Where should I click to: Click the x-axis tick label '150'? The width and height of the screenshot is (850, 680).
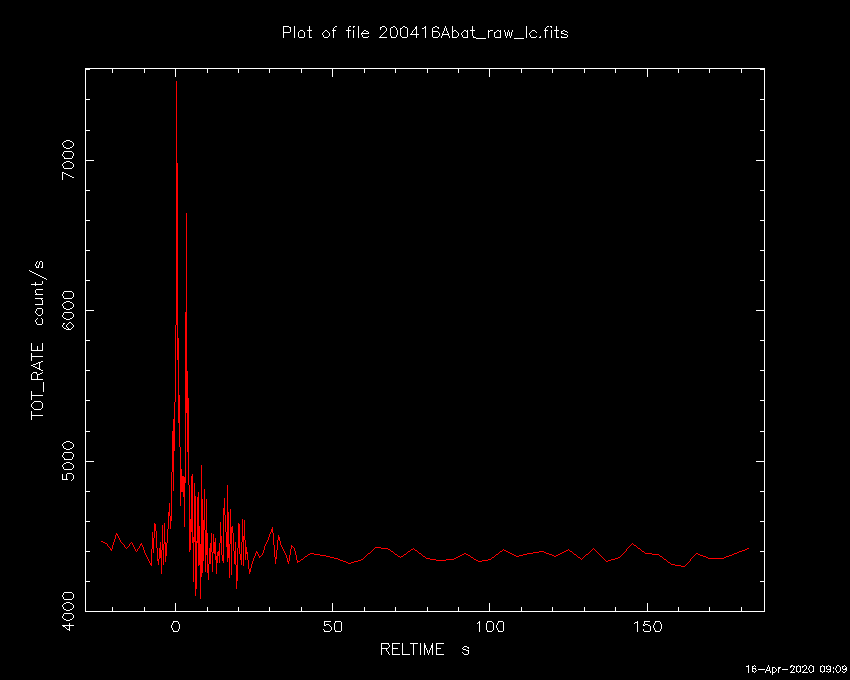(647, 627)
